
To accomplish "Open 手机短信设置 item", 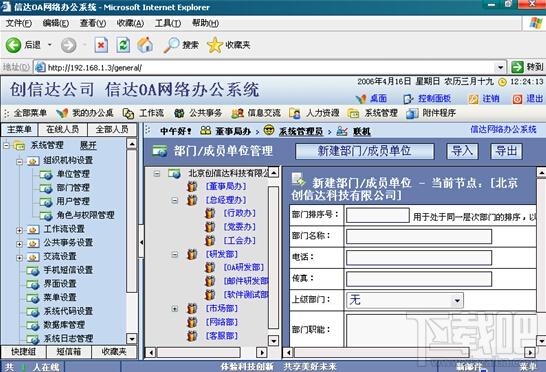I will click(68, 270).
